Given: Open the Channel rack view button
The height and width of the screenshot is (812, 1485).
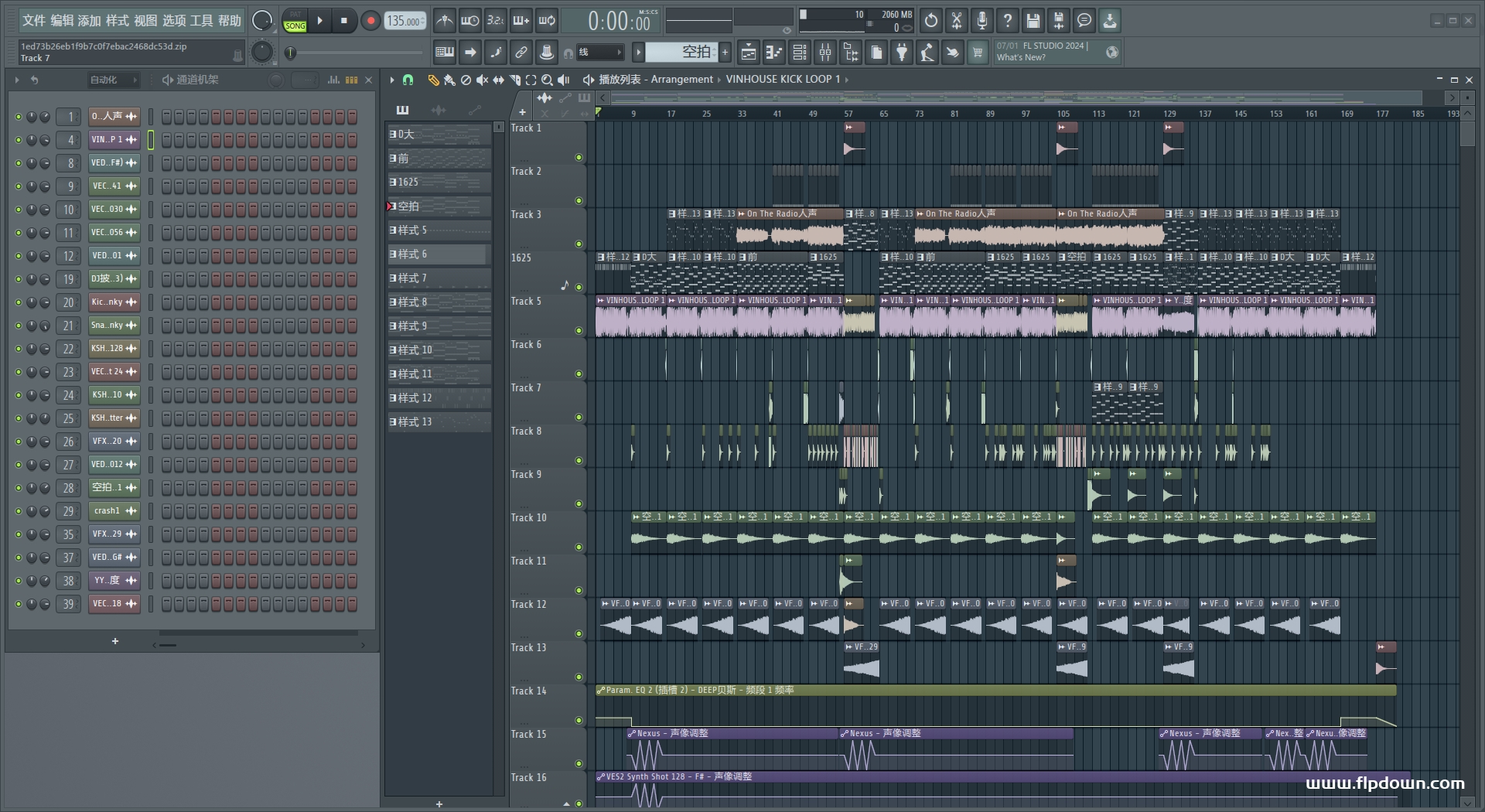Looking at the screenshot, I should pyautogui.click(x=800, y=52).
